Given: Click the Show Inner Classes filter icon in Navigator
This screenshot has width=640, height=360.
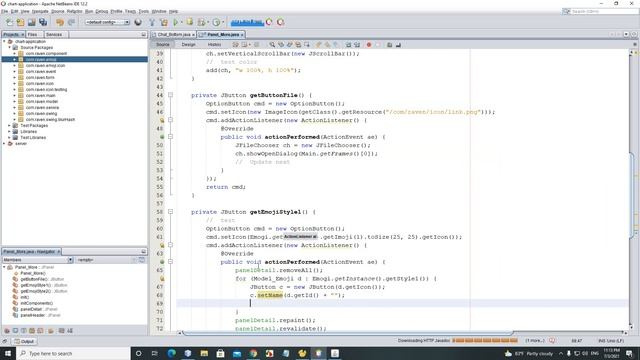Looking at the screenshot, I should point(40,331).
